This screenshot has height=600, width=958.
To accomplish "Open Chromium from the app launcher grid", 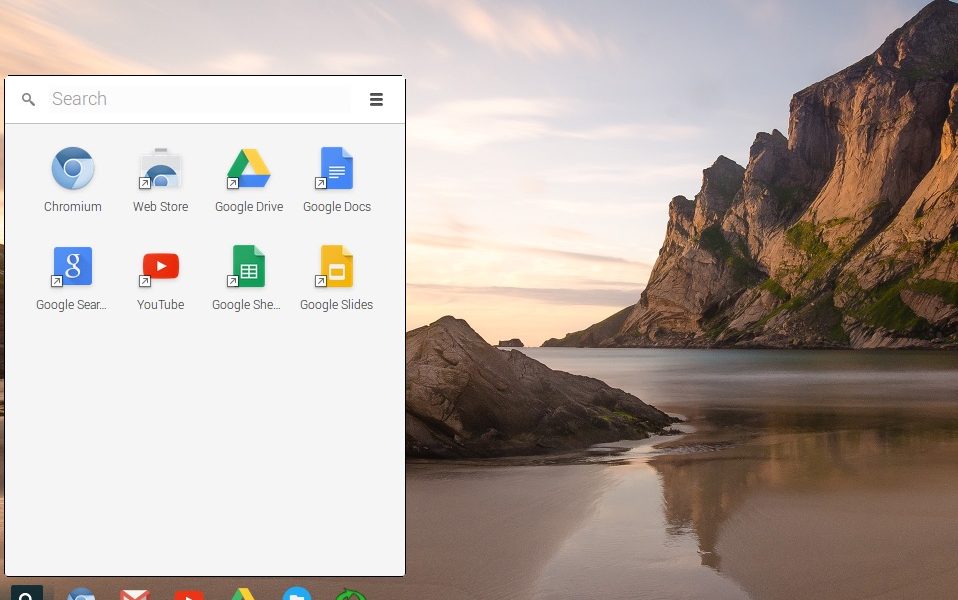I will (73, 169).
